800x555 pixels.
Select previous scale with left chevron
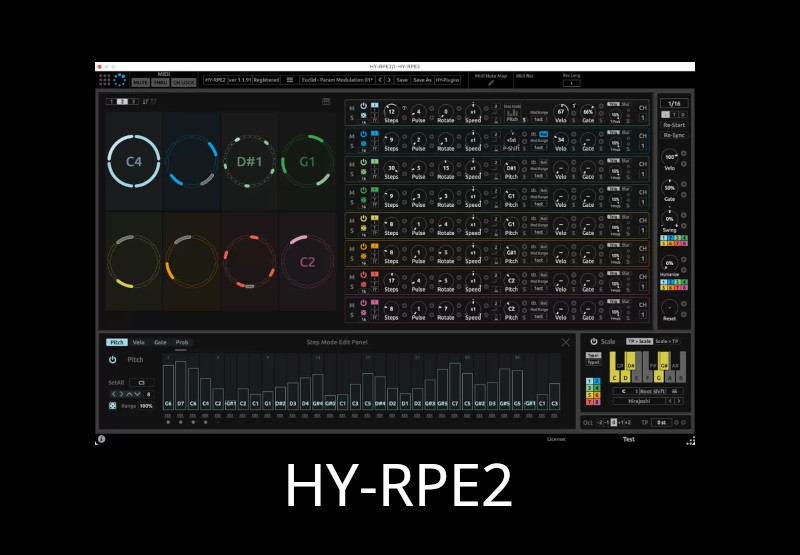coord(671,401)
